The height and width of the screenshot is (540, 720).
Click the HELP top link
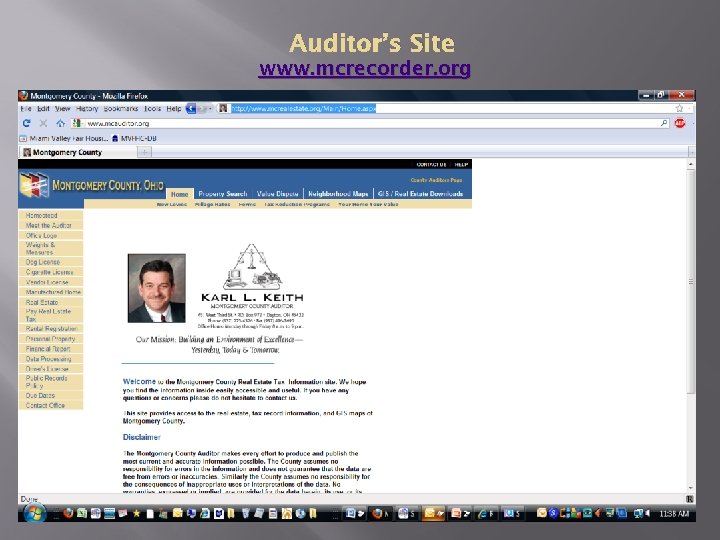click(461, 164)
